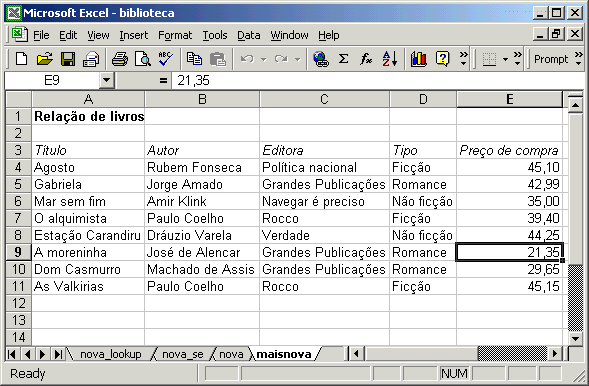Switch to the nova_se sheet tab
This screenshot has width=589, height=386.
pos(183,354)
